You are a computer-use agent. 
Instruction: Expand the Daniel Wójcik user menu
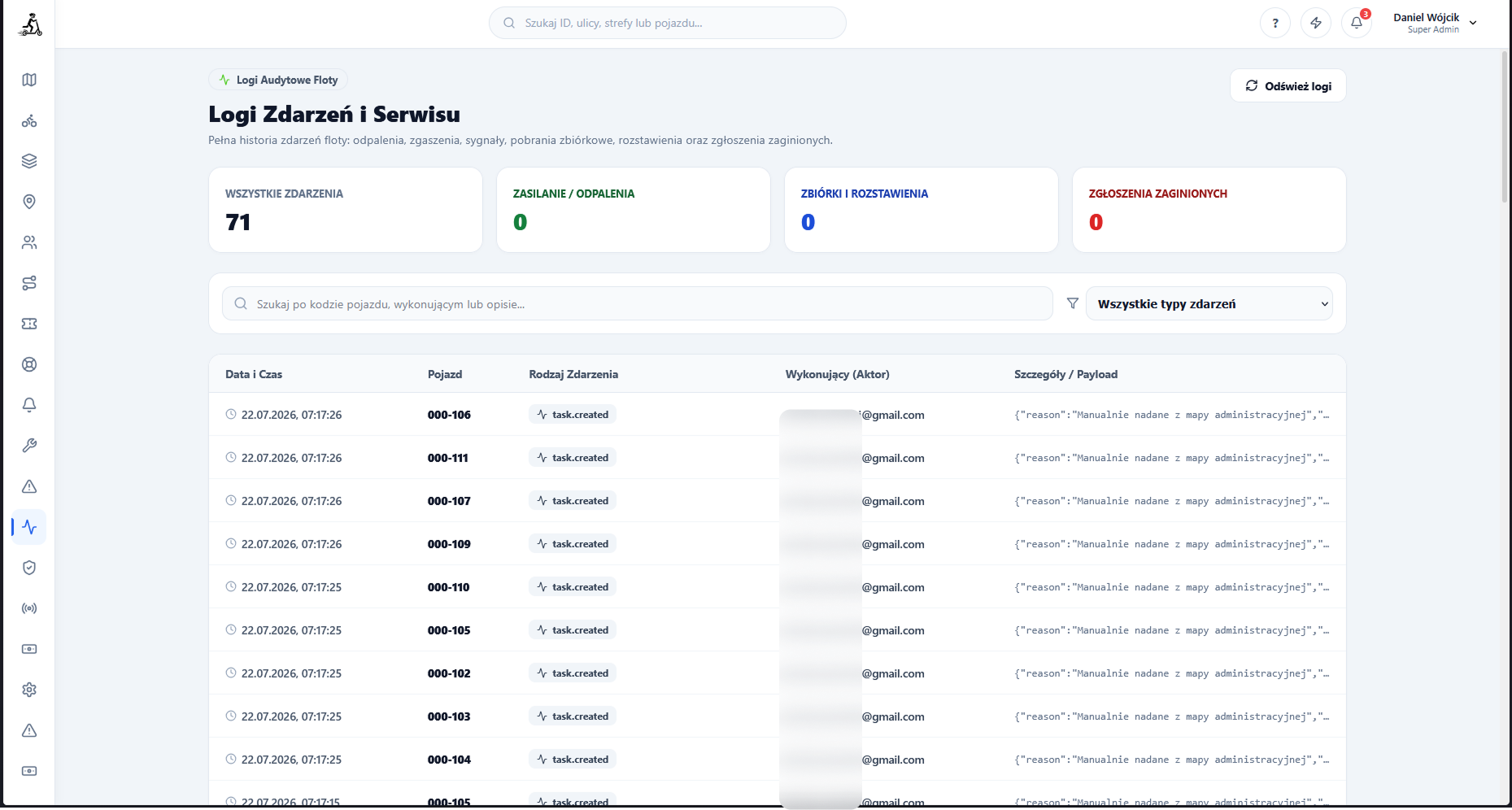(x=1435, y=23)
